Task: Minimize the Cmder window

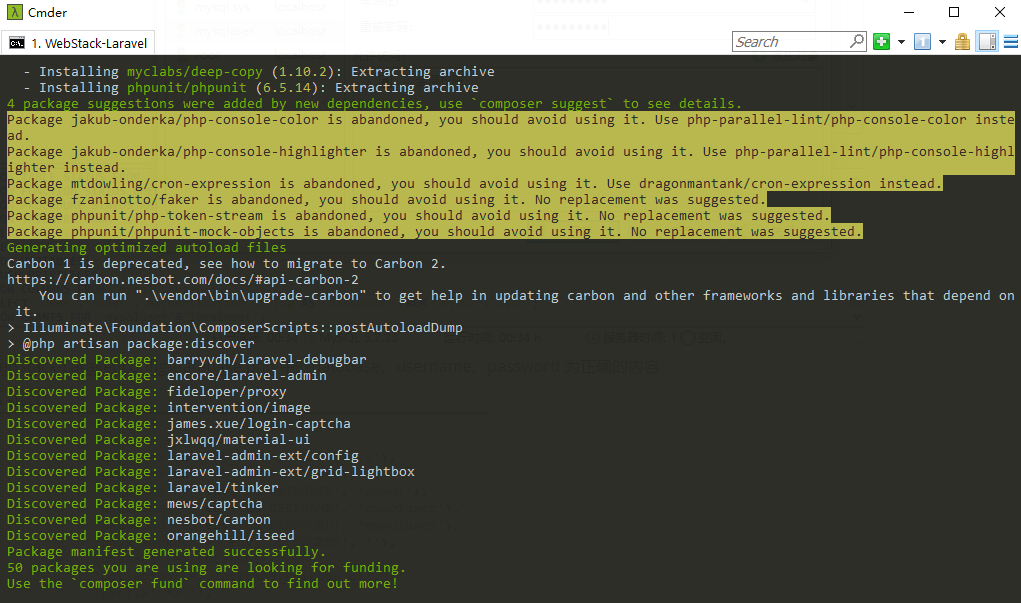Action: (x=909, y=12)
